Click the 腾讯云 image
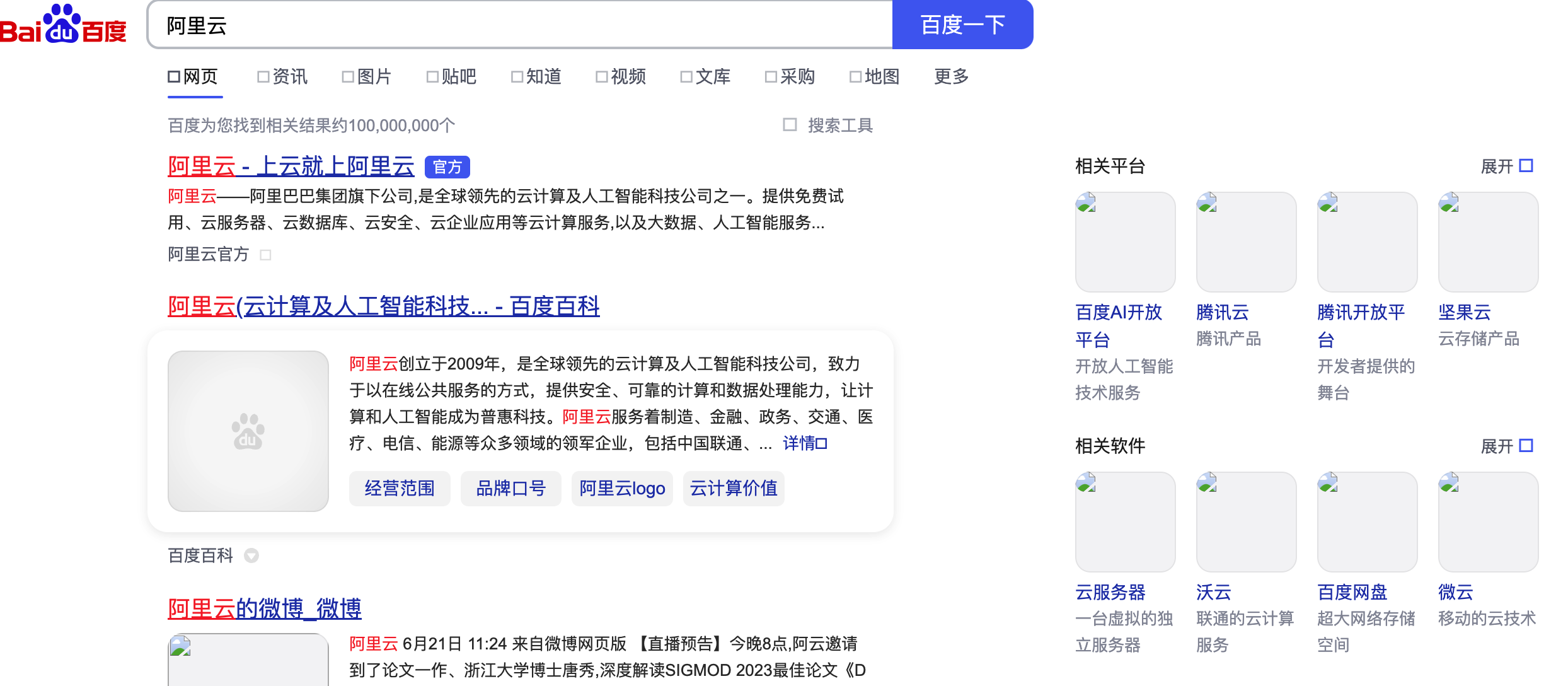 coord(1247,242)
